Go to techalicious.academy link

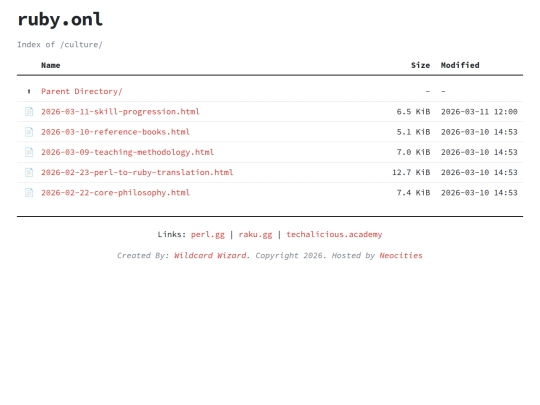click(334, 235)
